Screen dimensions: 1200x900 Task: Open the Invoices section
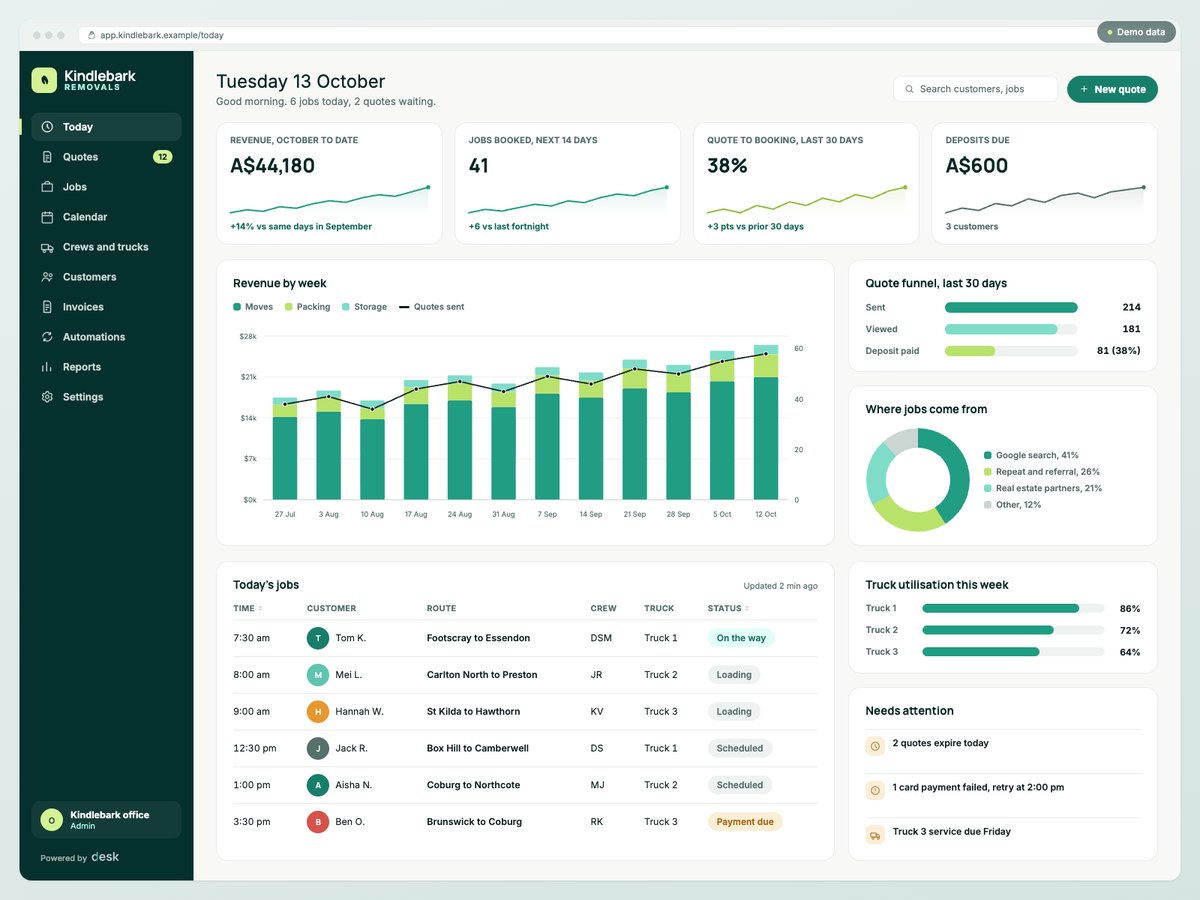[106, 307]
